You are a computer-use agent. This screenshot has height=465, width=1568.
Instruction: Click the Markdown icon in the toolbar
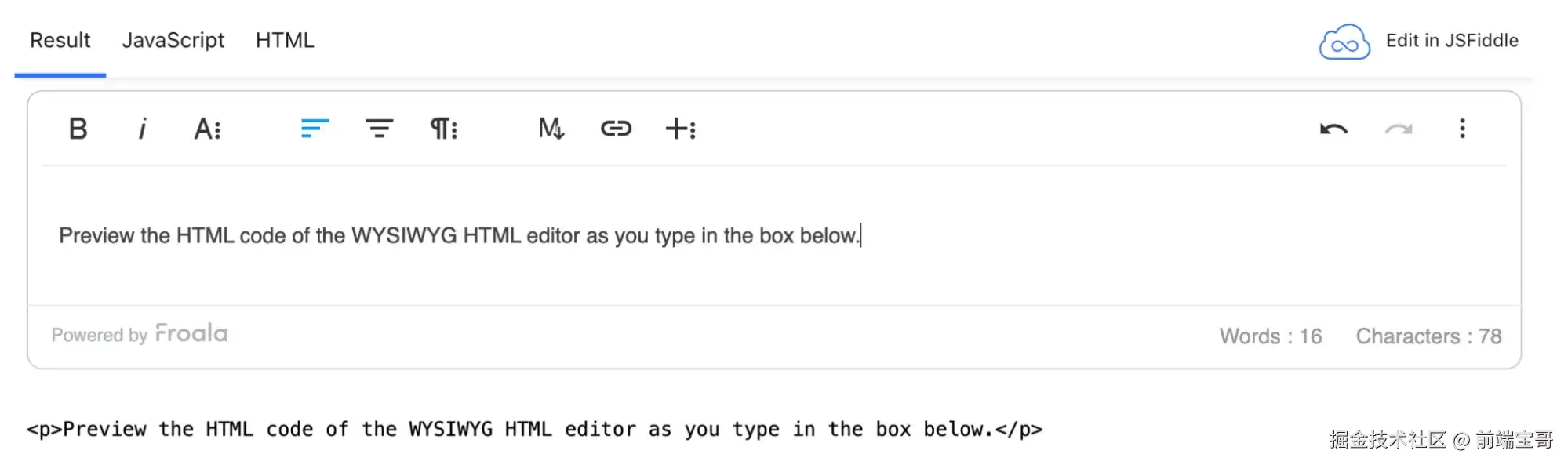tap(550, 129)
